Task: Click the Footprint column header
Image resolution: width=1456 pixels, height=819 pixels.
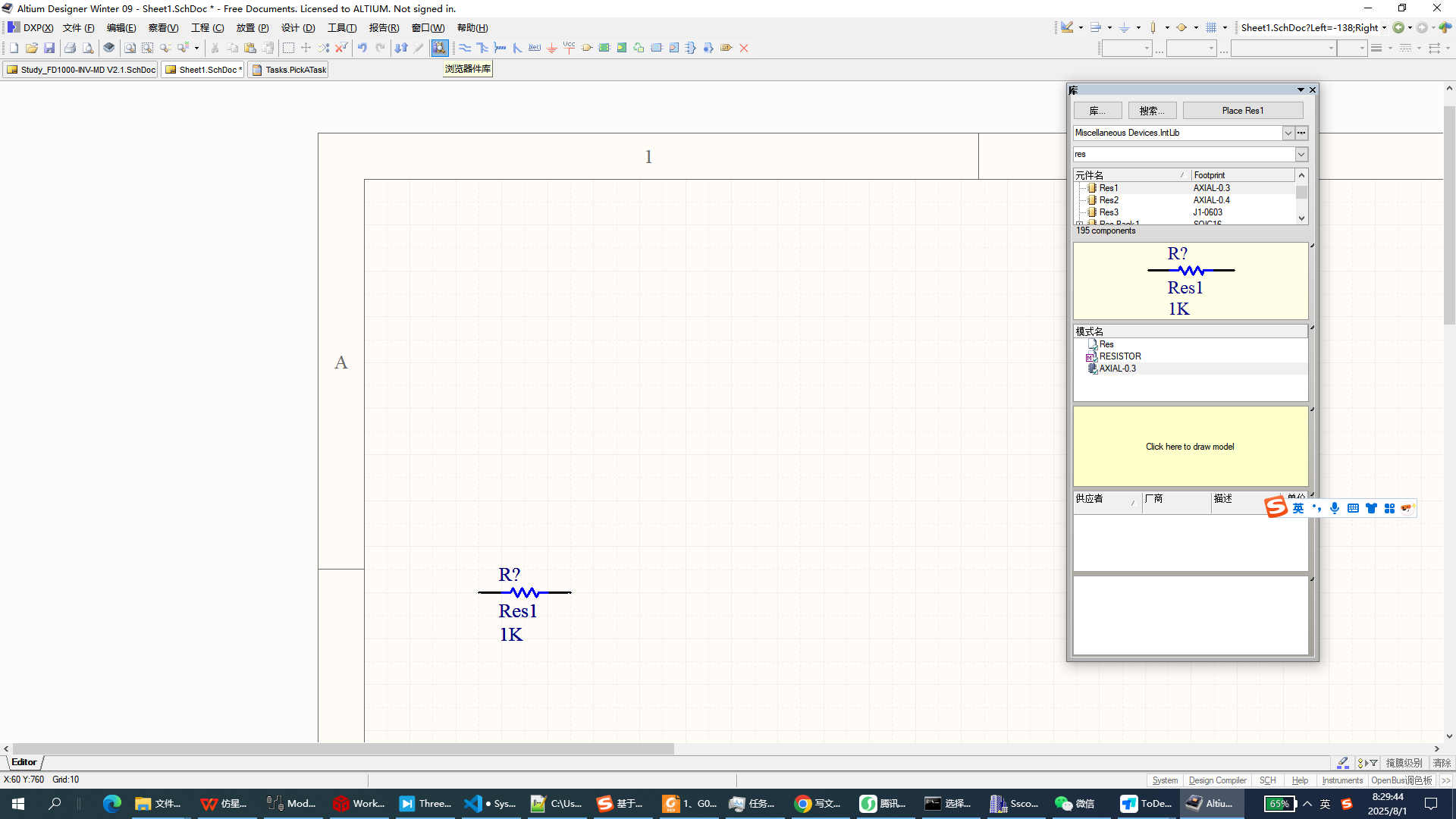Action: tap(1243, 175)
